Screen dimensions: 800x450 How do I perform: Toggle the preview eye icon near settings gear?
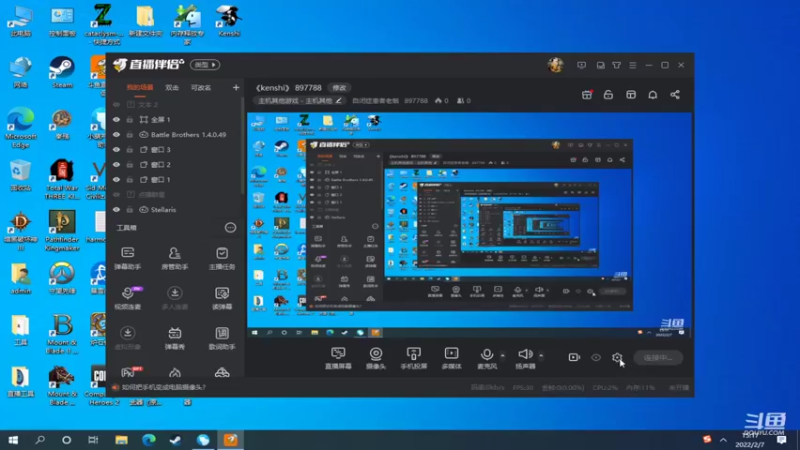pyautogui.click(x=596, y=357)
